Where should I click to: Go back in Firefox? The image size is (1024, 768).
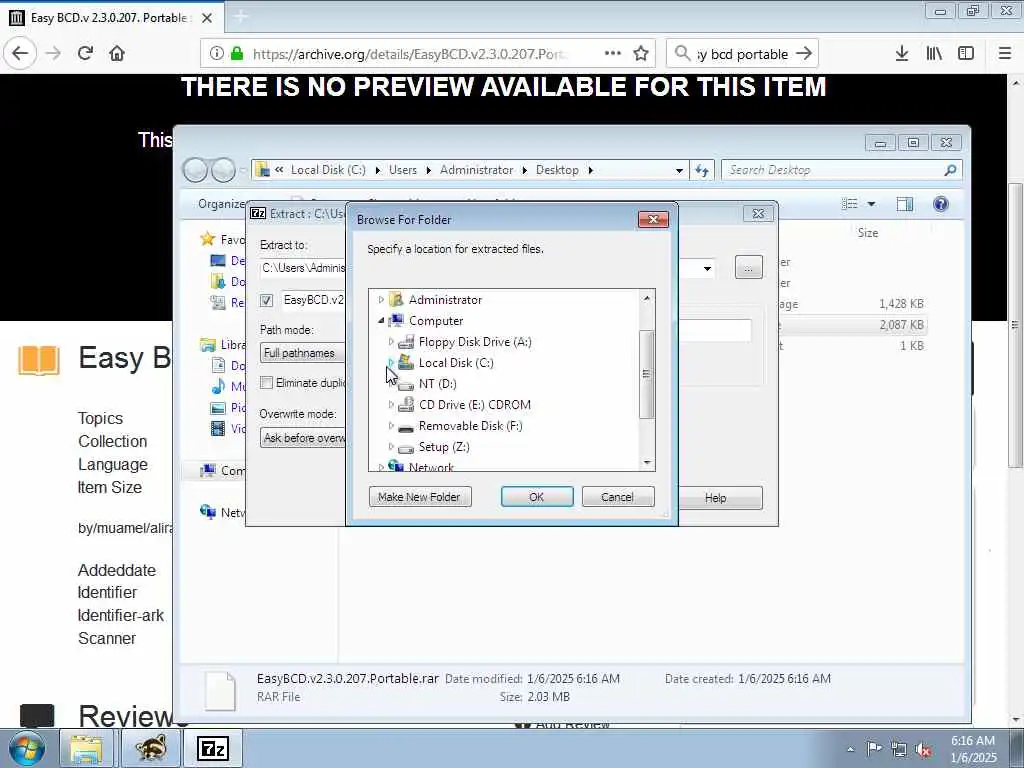[20, 53]
